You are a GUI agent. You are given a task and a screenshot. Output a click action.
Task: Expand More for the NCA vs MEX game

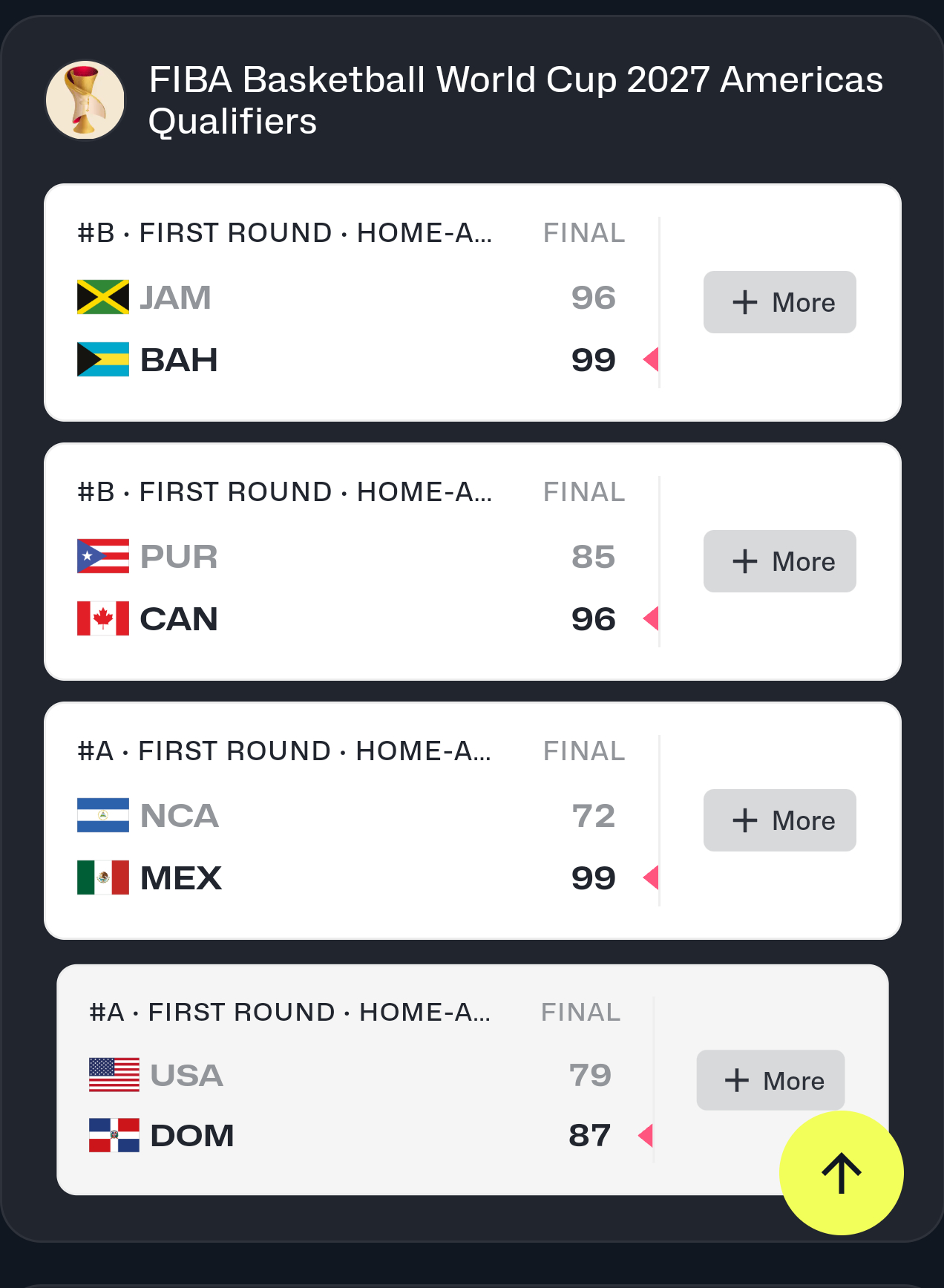click(x=779, y=820)
